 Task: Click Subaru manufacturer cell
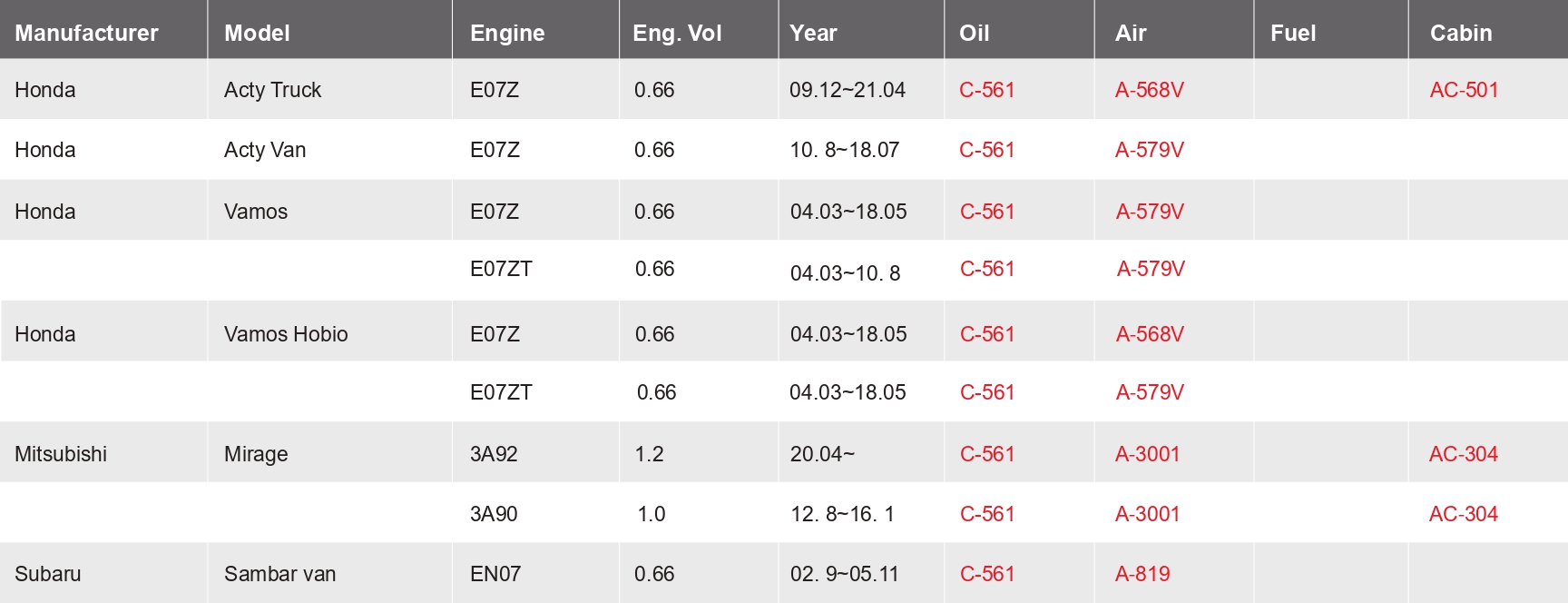click(48, 574)
